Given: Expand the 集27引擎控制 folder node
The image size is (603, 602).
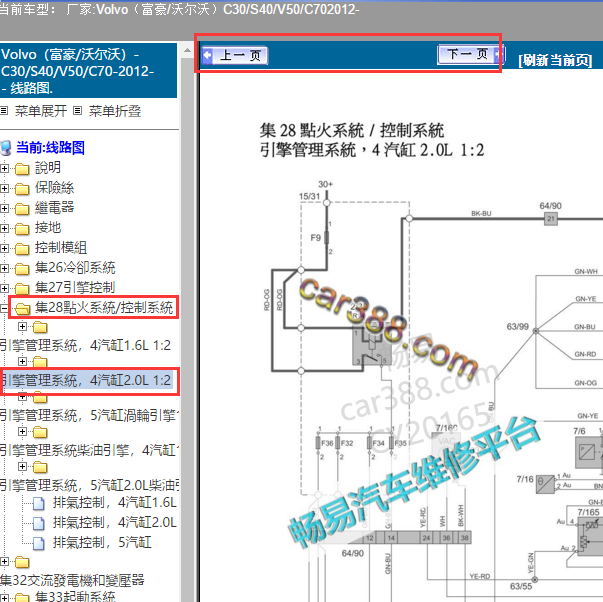Looking at the screenshot, I should 4,288.
